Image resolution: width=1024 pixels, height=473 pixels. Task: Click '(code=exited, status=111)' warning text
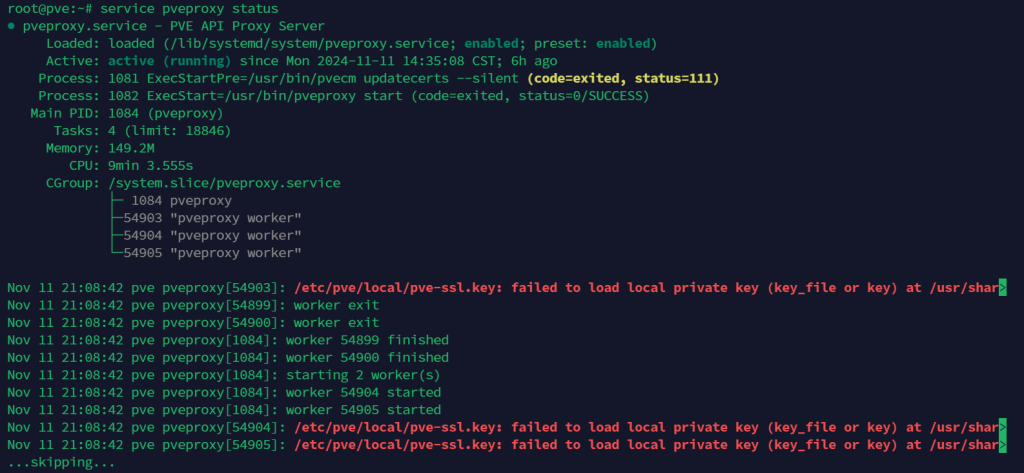click(x=623, y=78)
